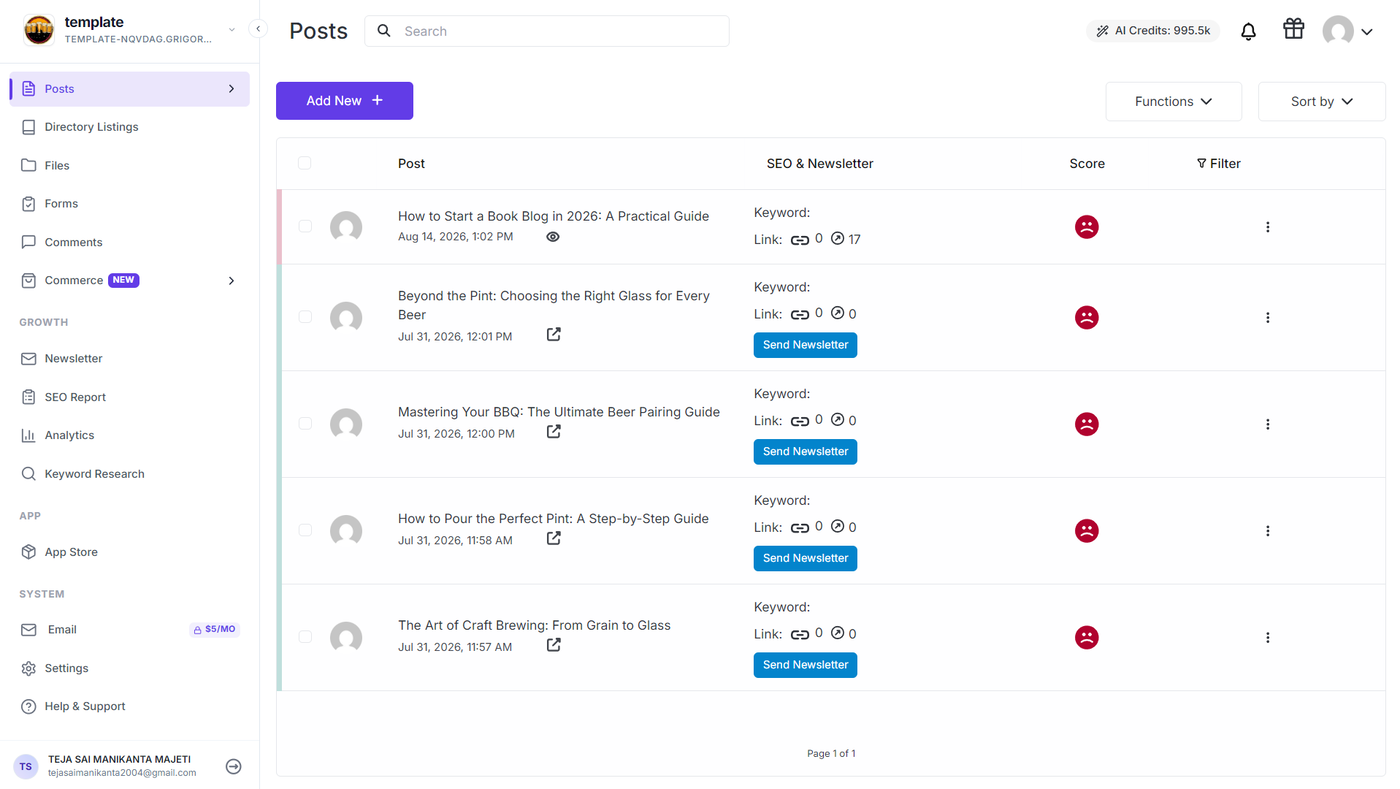Open external link for Craft Brewing post

tap(553, 645)
